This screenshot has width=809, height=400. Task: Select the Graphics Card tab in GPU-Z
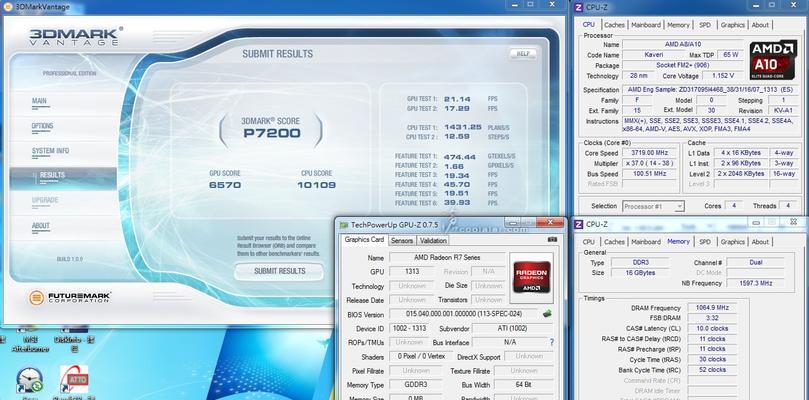(x=364, y=240)
